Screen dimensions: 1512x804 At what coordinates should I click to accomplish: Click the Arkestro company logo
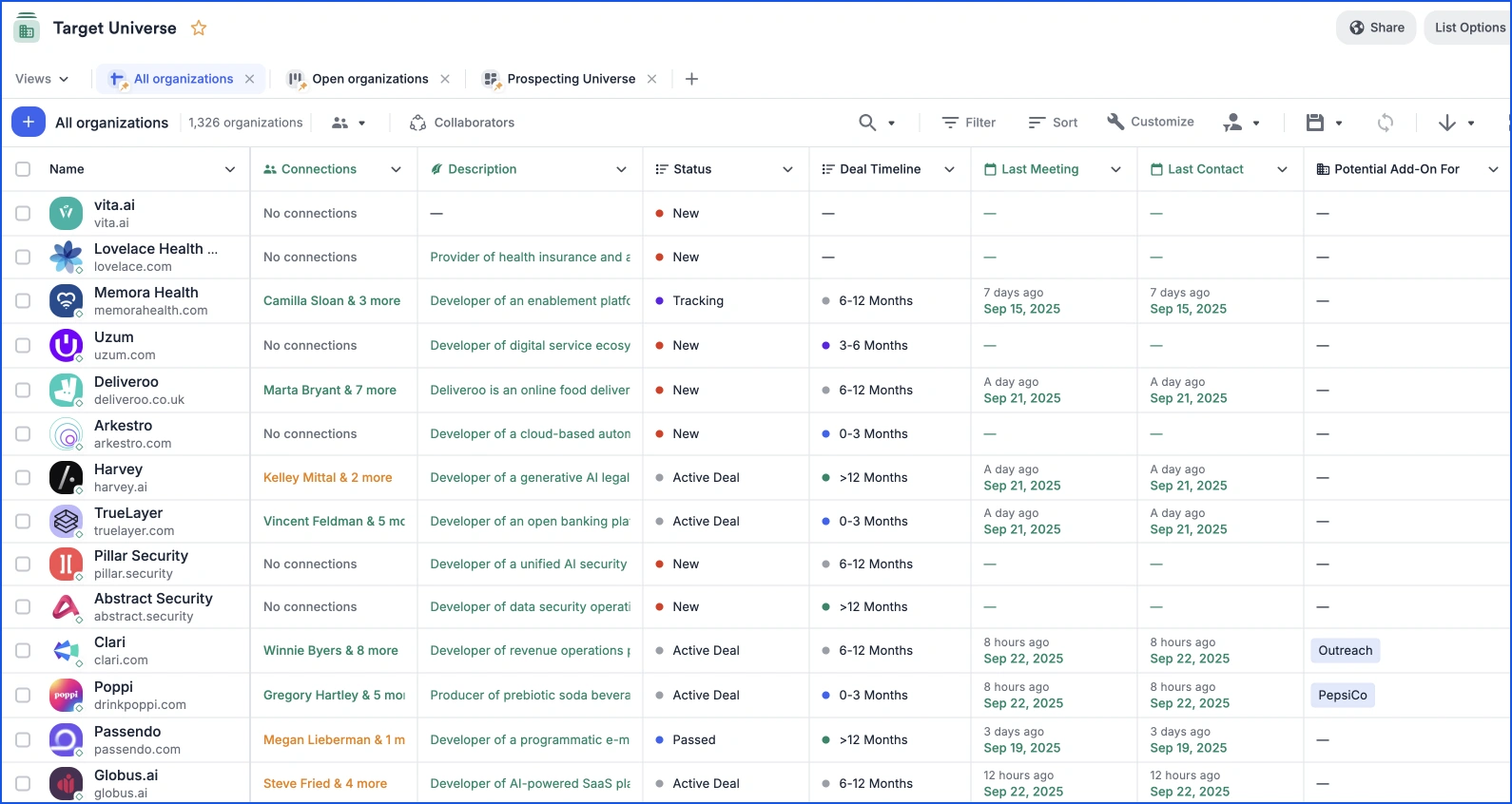(66, 433)
